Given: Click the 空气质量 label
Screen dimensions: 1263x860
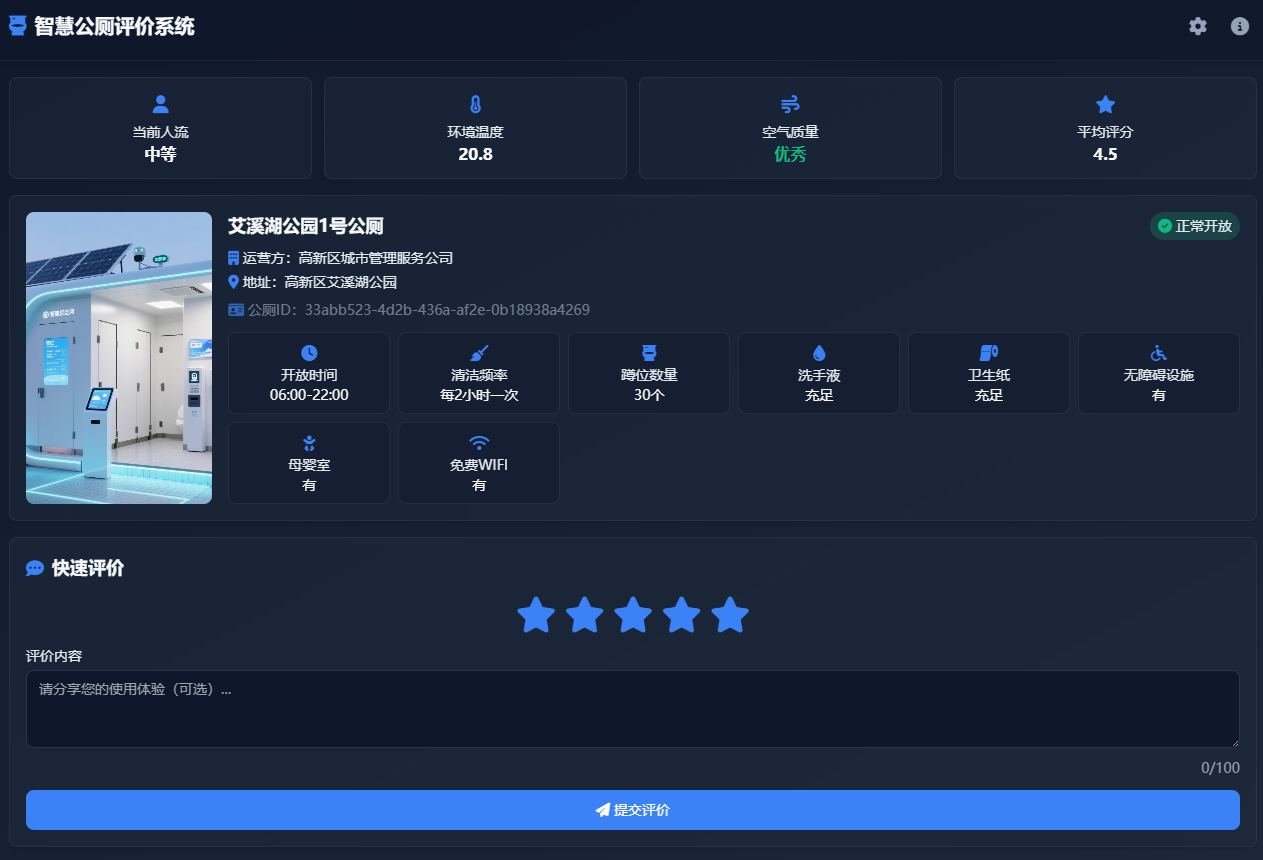Looking at the screenshot, I should click(790, 132).
